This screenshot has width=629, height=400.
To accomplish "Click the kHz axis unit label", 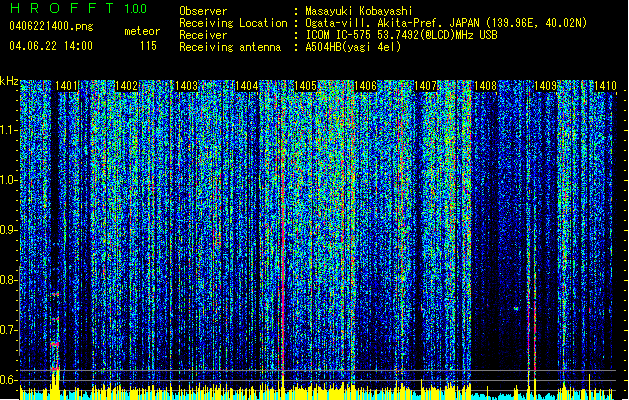I will tap(9, 81).
